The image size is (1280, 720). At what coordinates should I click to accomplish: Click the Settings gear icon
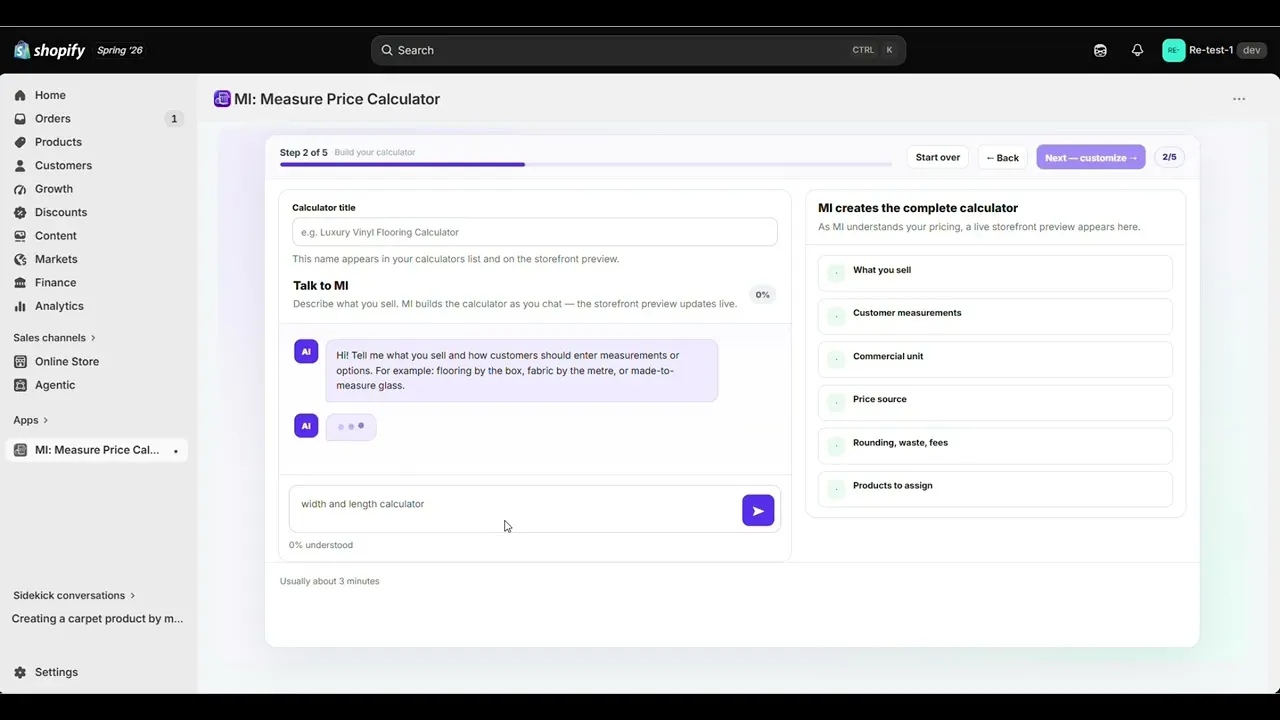pyautogui.click(x=20, y=672)
